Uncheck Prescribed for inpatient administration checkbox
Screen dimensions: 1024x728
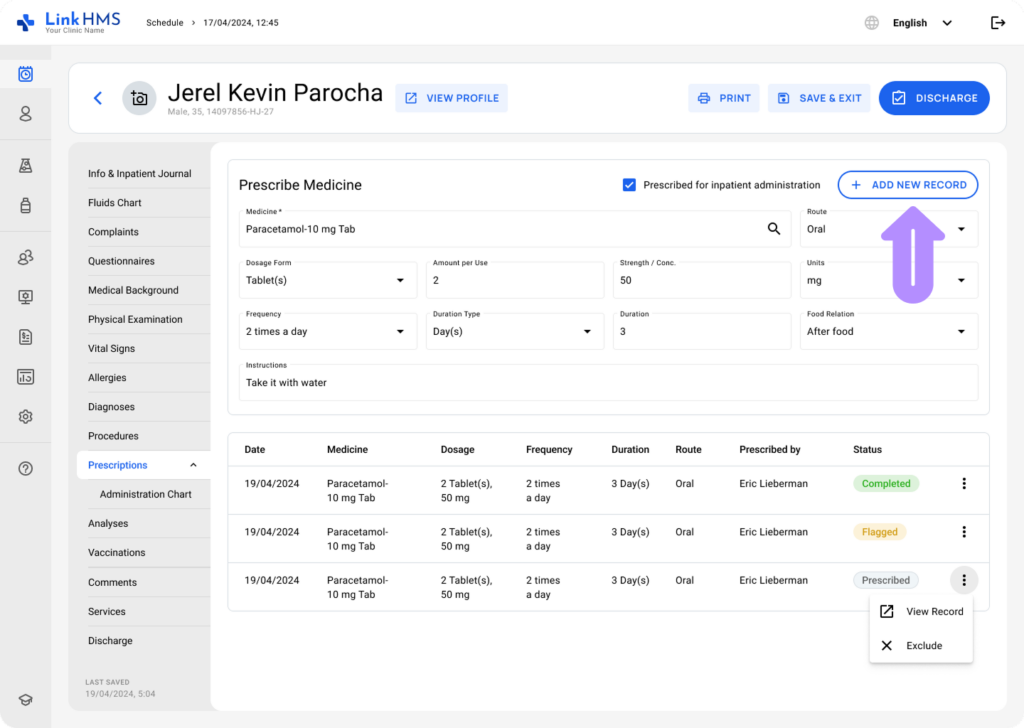click(x=629, y=185)
